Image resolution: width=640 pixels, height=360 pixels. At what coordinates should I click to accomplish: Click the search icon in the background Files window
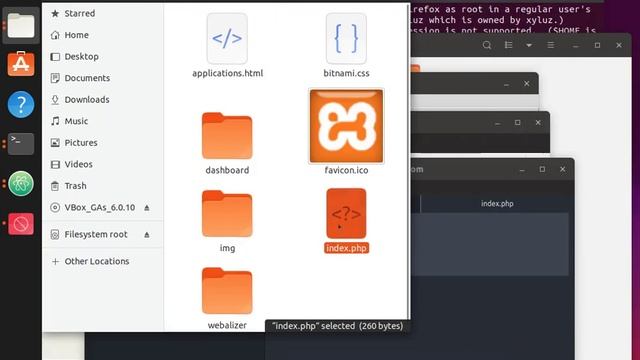487,45
